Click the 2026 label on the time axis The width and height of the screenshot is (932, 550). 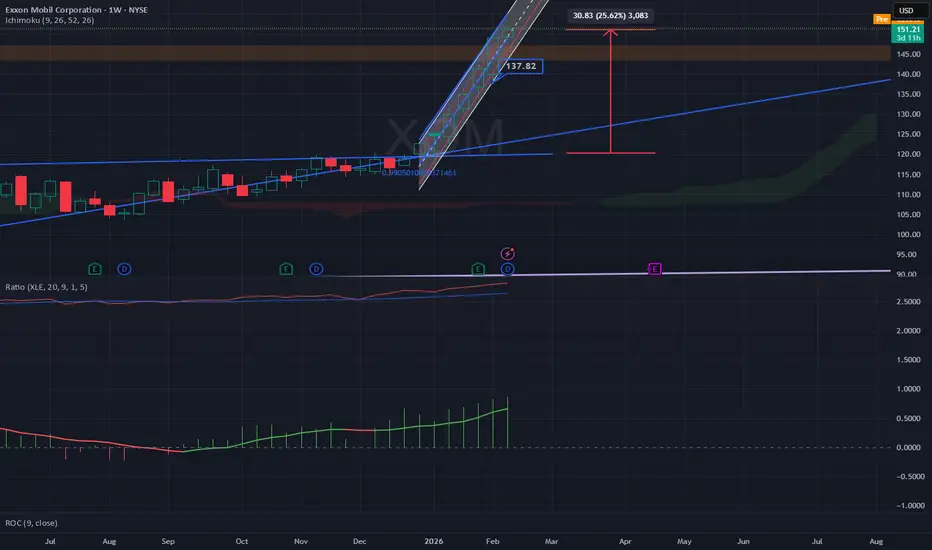(434, 541)
